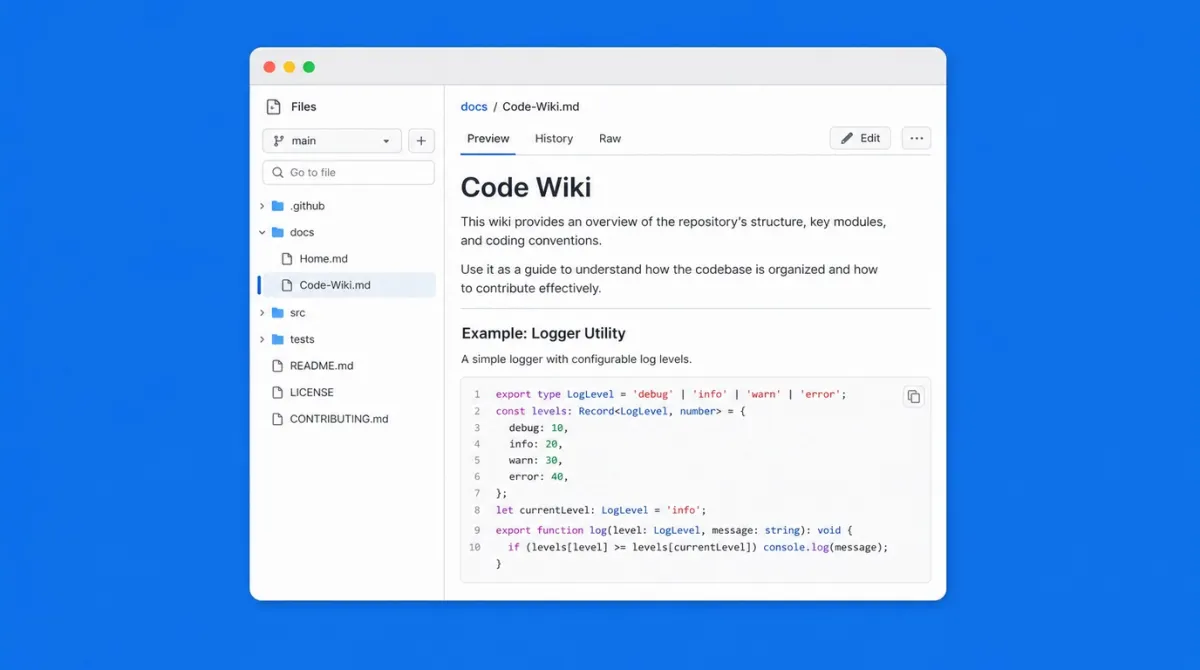The image size is (1200, 670).
Task: Click the .github folder icon
Action: coord(278,206)
